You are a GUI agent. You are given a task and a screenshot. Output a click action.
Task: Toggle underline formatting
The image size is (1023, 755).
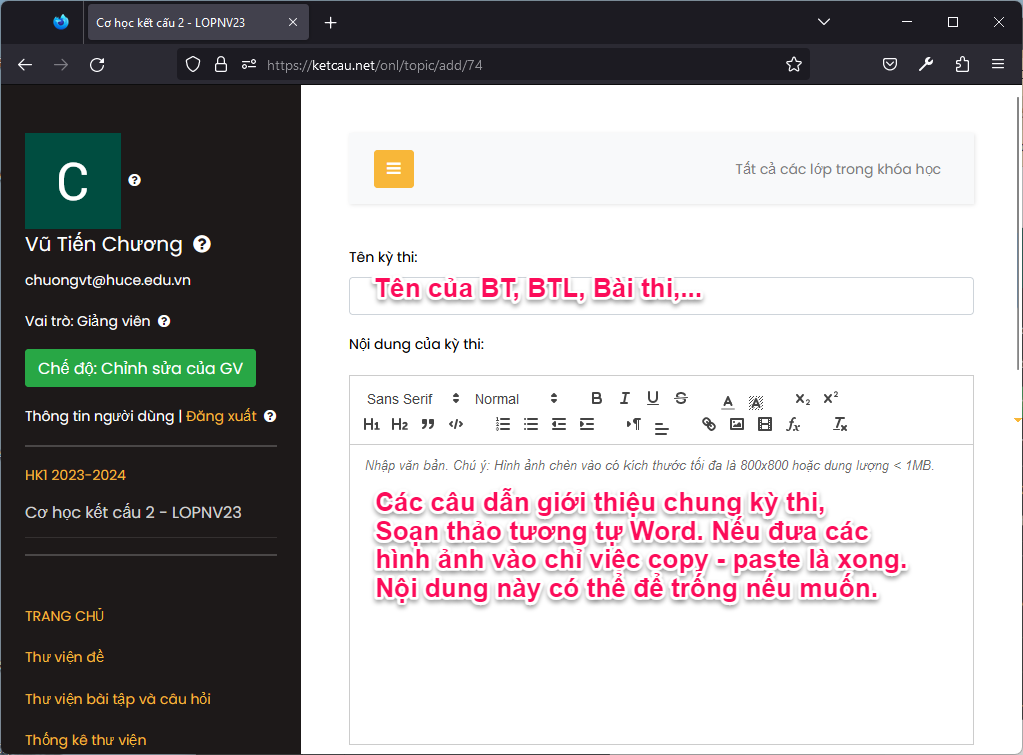tap(652, 399)
